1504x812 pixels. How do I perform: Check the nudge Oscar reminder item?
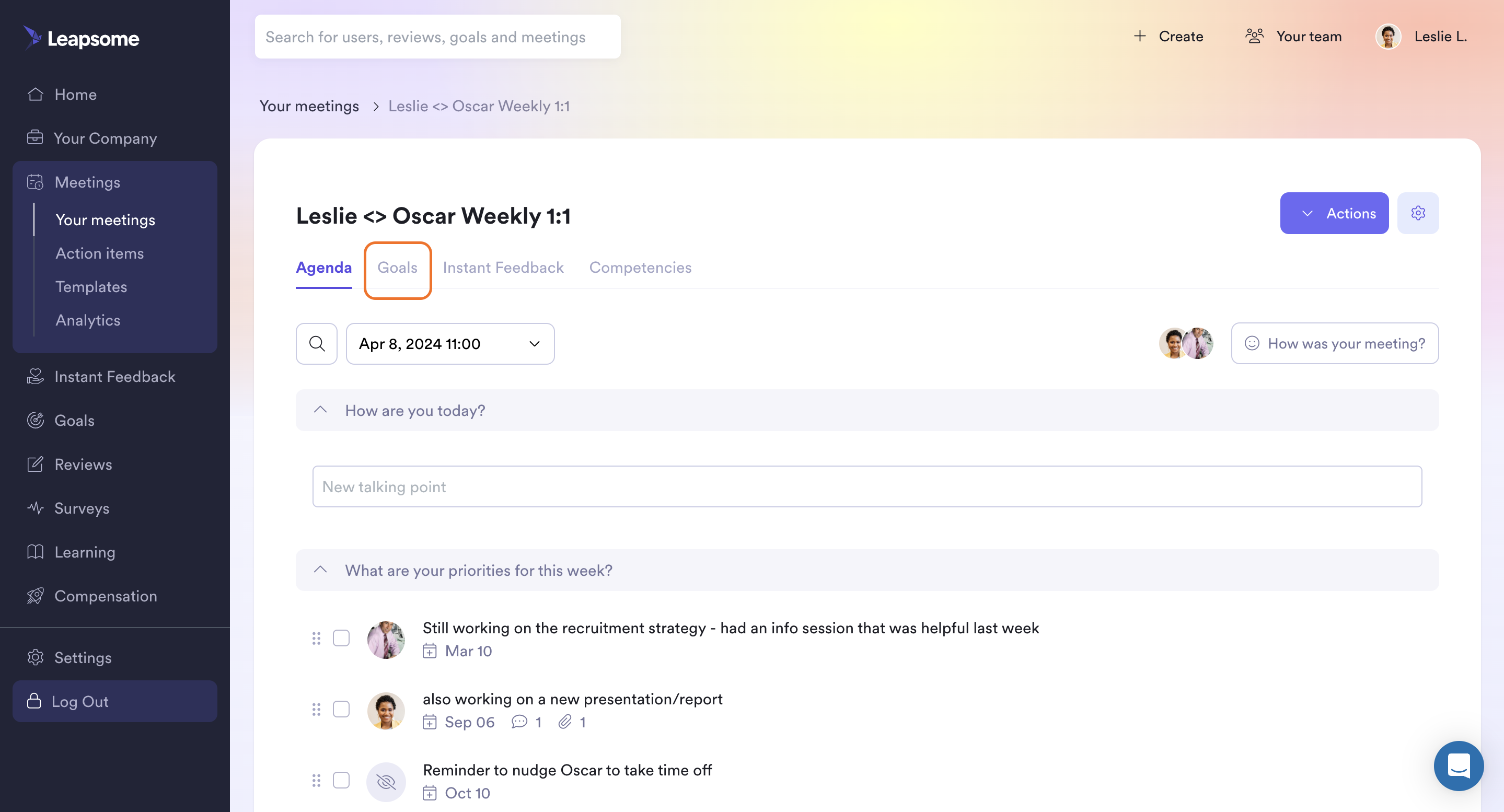tap(341, 781)
